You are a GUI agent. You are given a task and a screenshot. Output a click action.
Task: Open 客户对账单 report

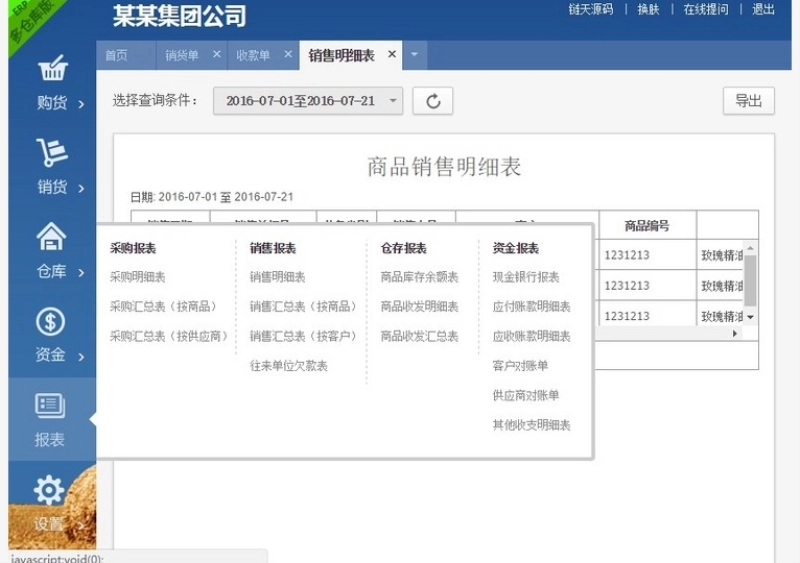click(520, 366)
